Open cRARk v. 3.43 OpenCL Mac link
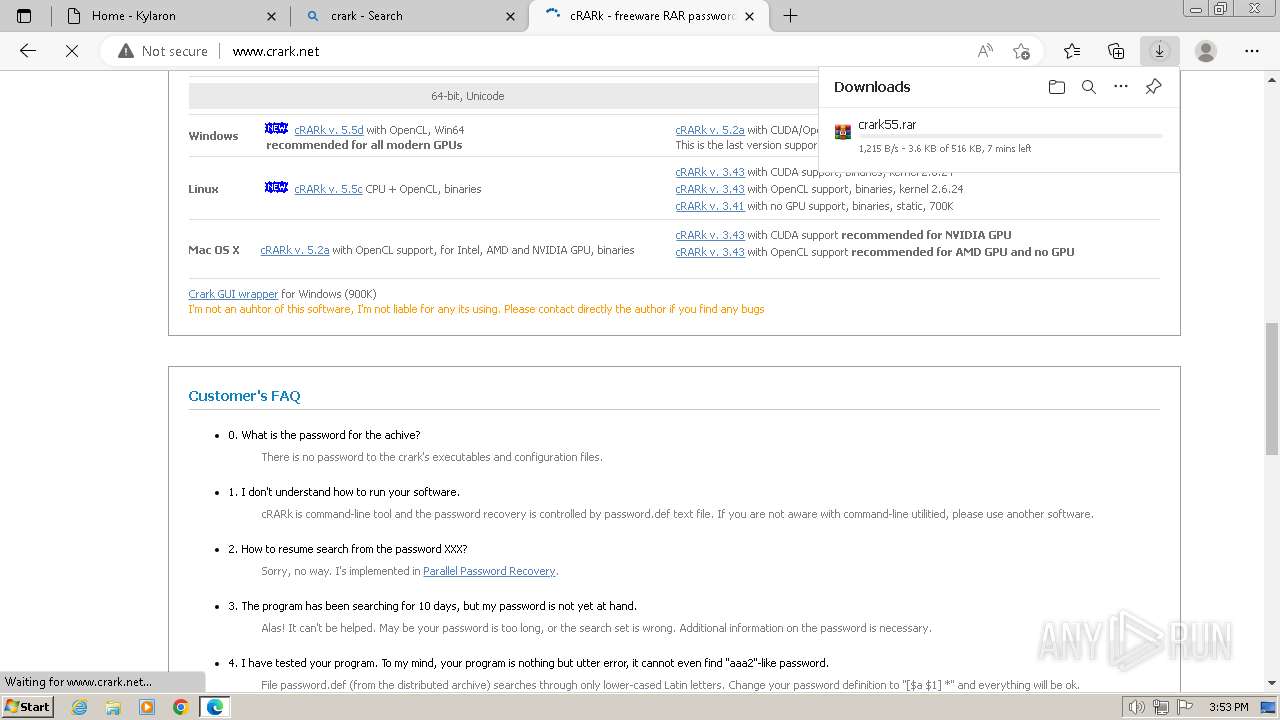Viewport: 1280px width, 720px height. tap(709, 252)
